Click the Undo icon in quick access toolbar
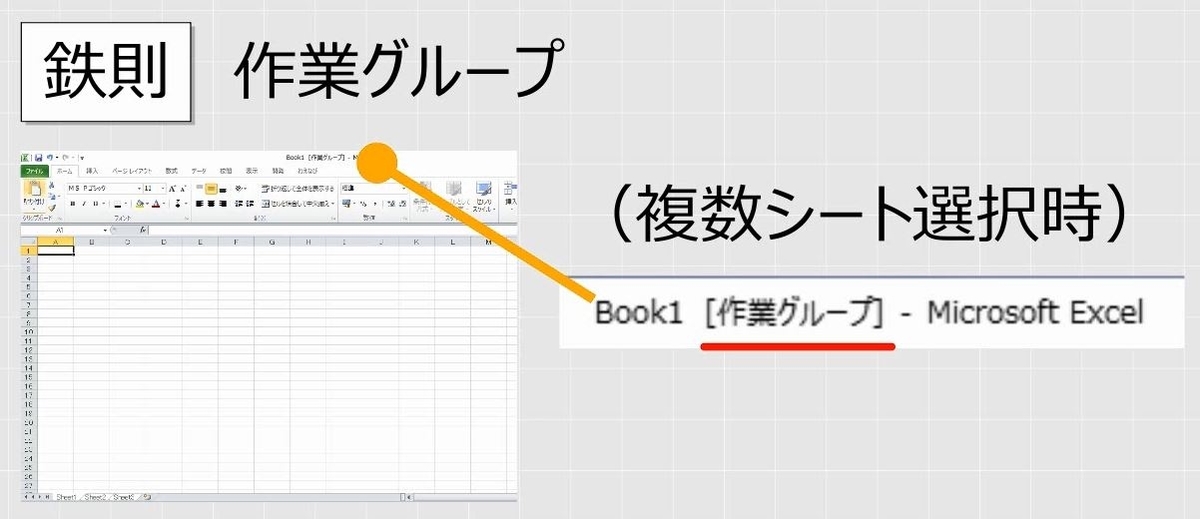 pos(50,158)
